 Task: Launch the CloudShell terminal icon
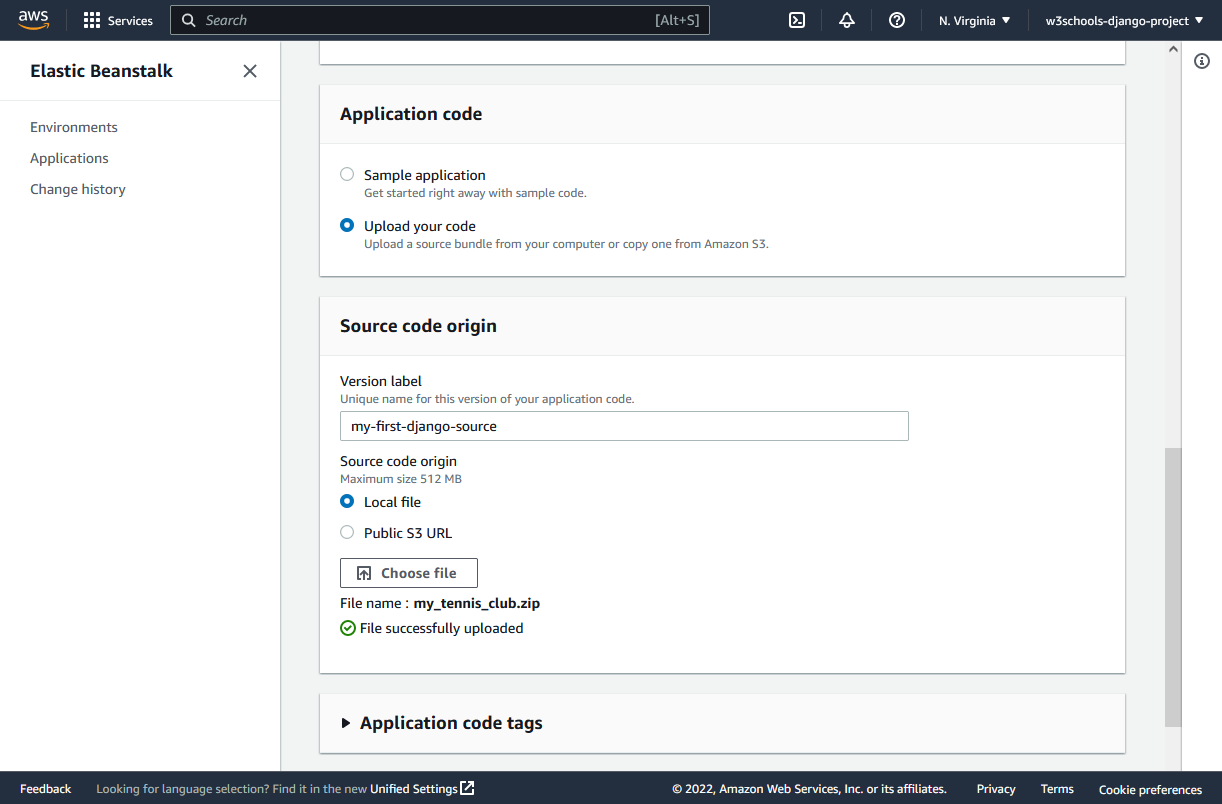797,20
